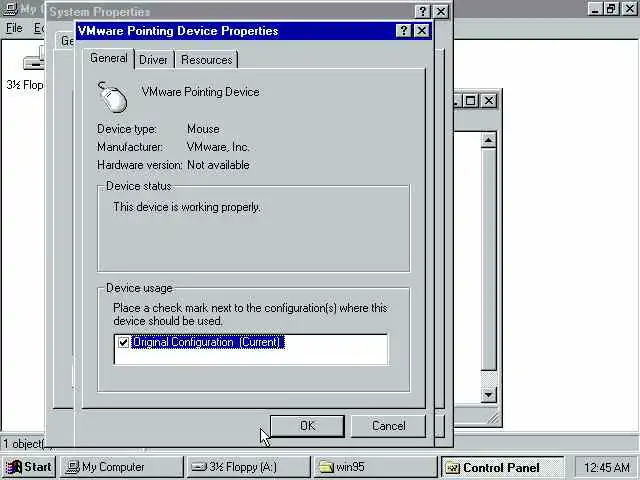The height and width of the screenshot is (480, 640).
Task: Click the help question mark in VMware Pointing Device Properties
Action: coord(403,31)
